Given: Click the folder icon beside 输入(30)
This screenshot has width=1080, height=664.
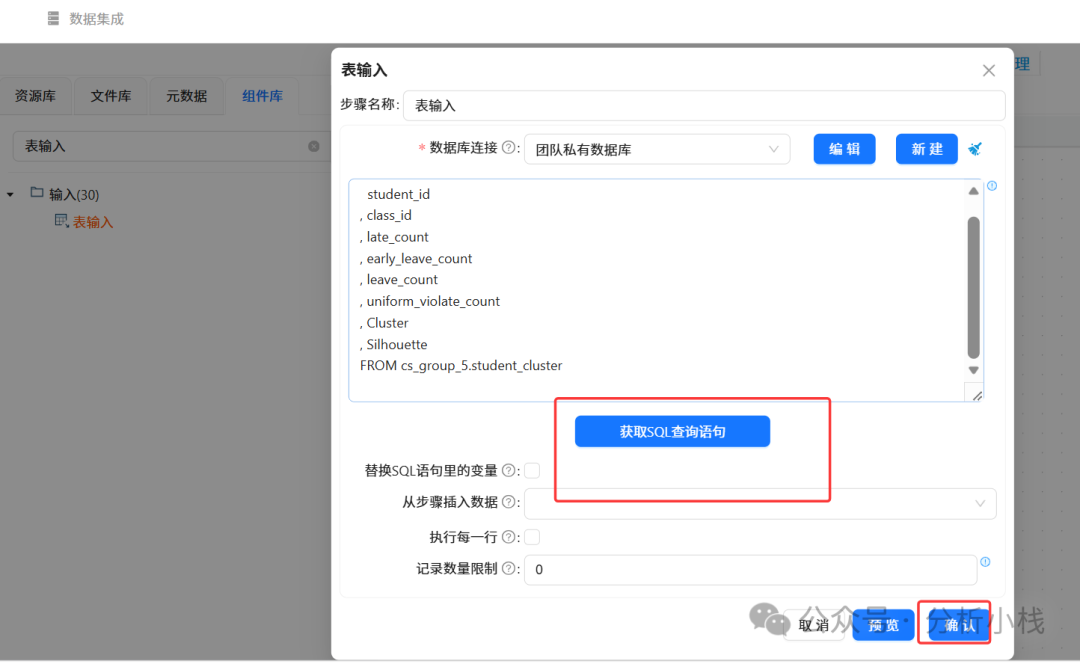Looking at the screenshot, I should click(x=37, y=193).
